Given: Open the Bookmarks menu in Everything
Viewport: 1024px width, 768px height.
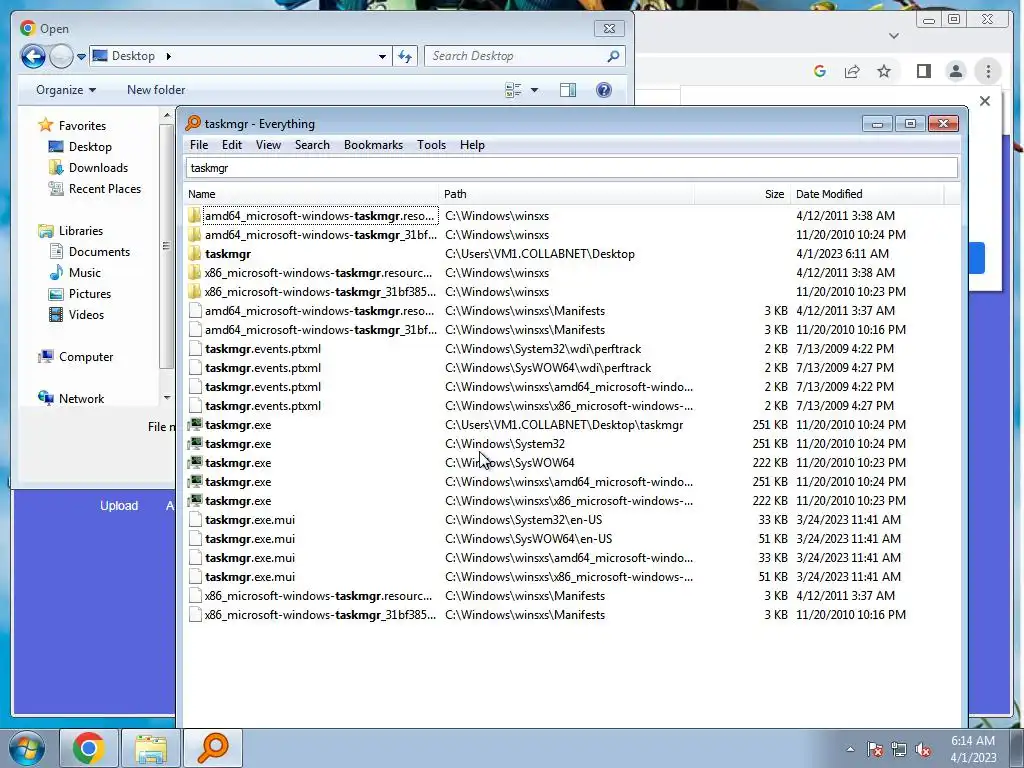Looking at the screenshot, I should point(373,145).
